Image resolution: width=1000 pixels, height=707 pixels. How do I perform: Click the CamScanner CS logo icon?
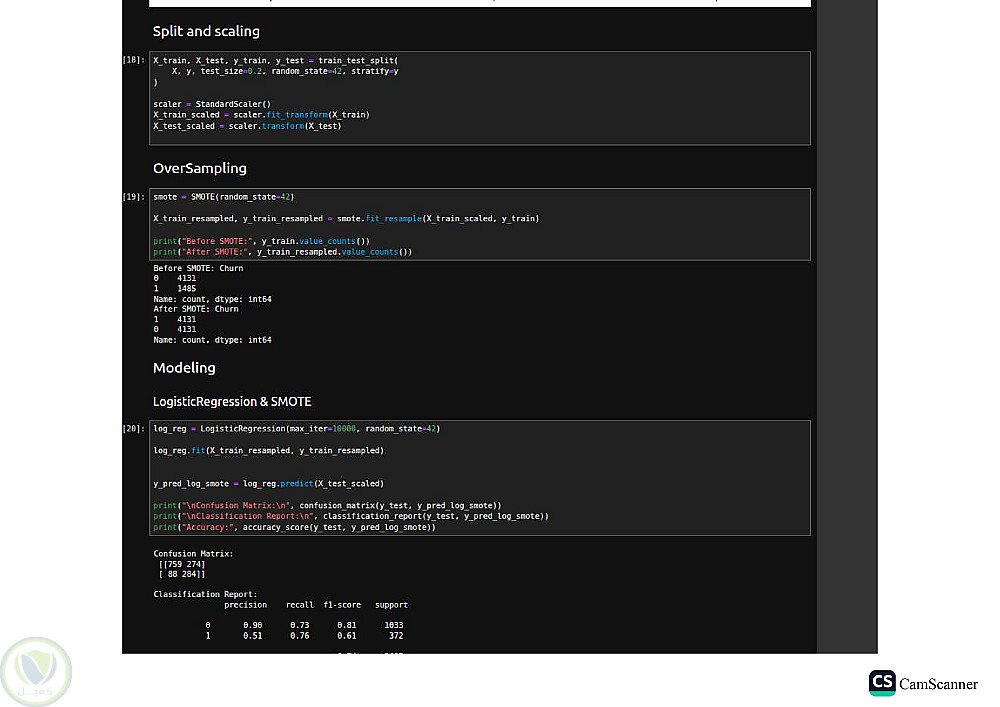(x=882, y=683)
